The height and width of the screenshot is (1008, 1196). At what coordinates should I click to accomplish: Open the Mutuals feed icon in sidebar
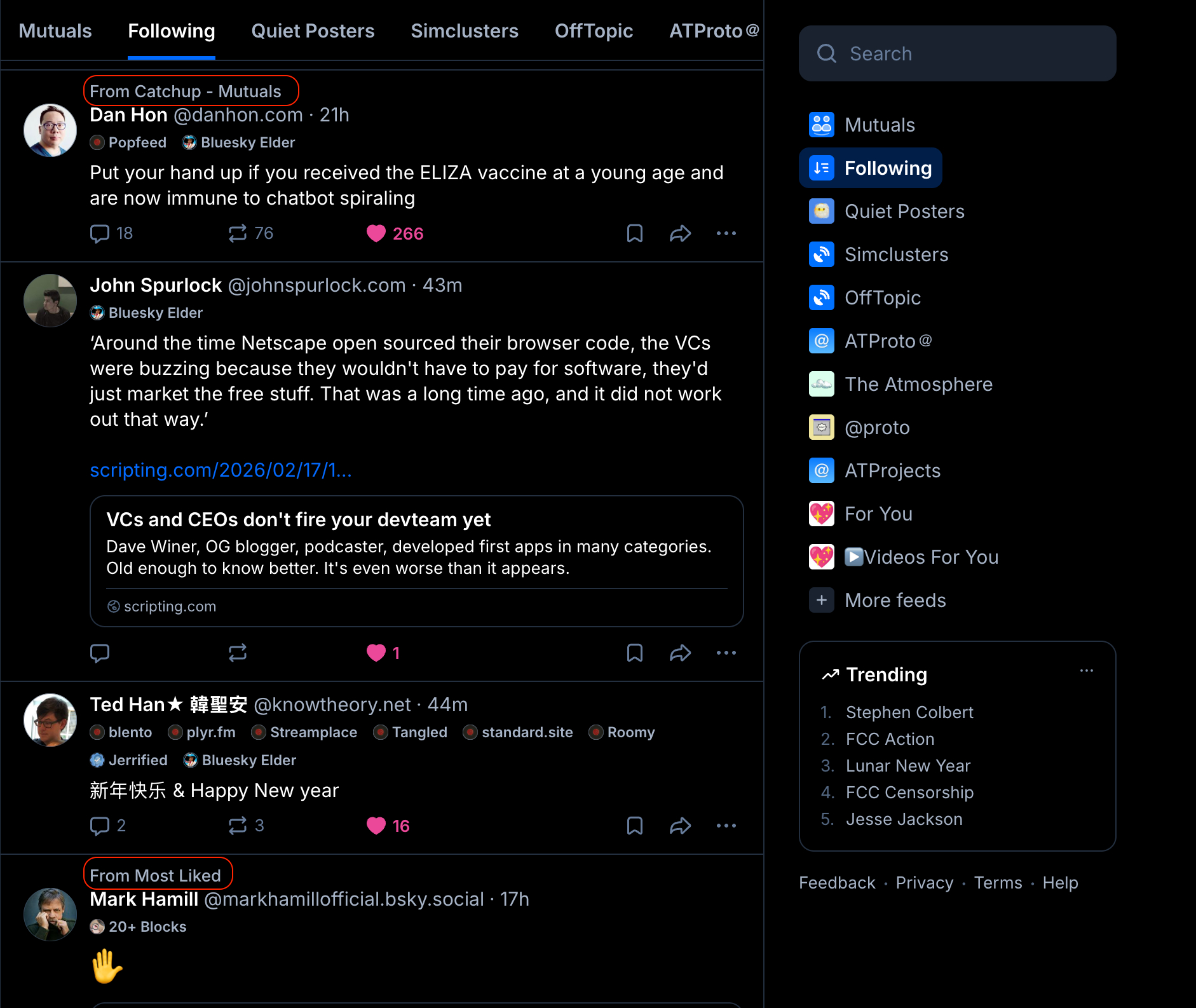pos(821,125)
